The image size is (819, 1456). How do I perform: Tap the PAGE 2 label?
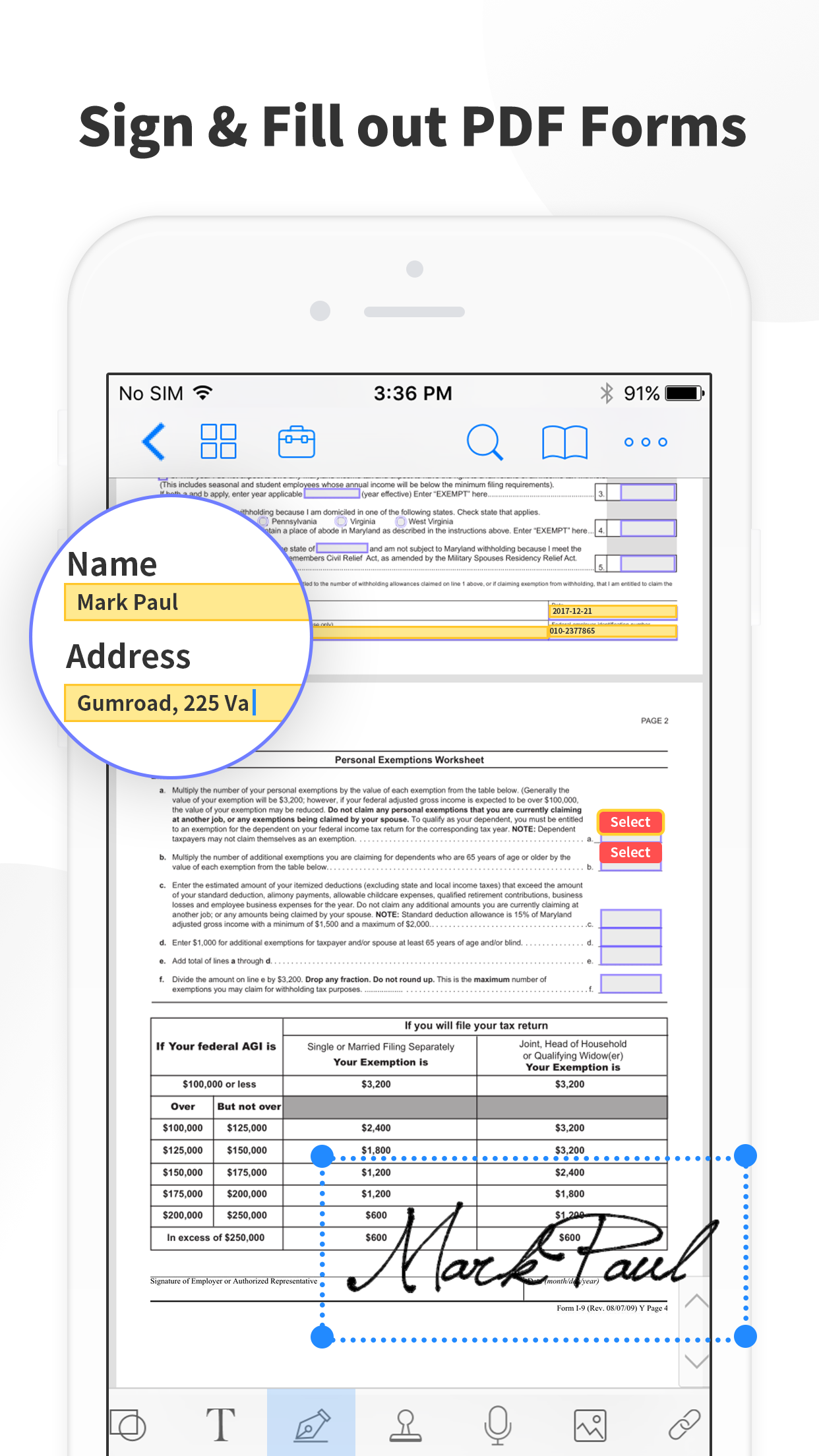[x=654, y=721]
